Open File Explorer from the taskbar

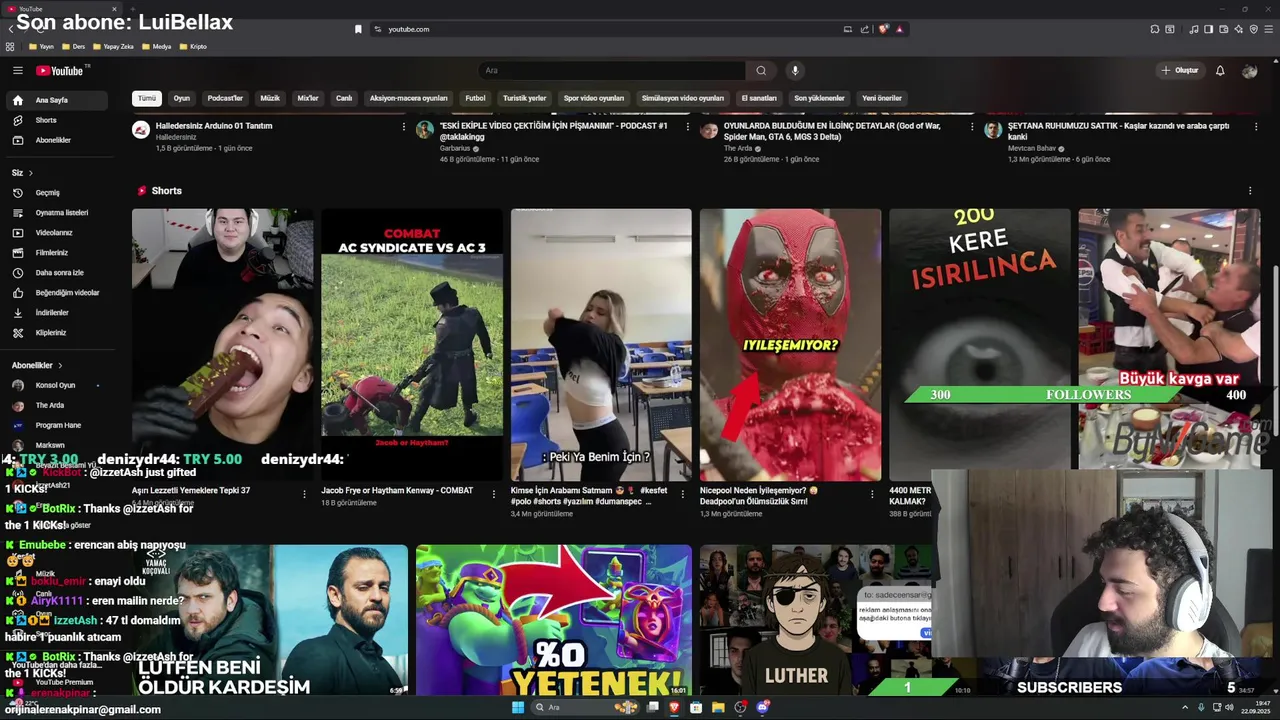[x=718, y=707]
